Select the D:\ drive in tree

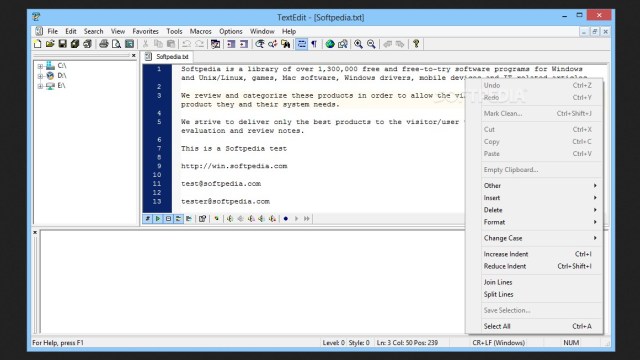pos(62,76)
